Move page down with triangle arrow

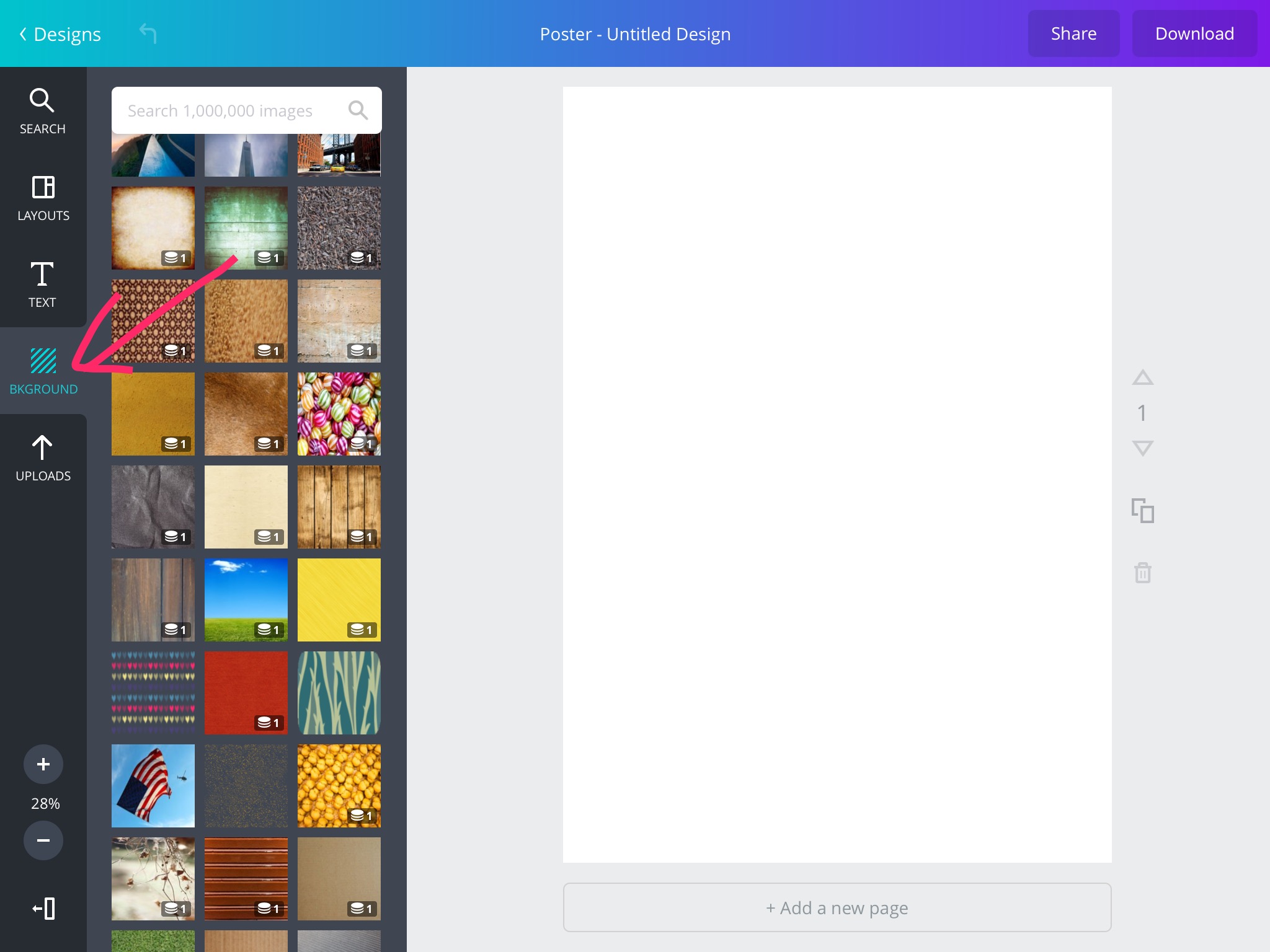coord(1142,447)
